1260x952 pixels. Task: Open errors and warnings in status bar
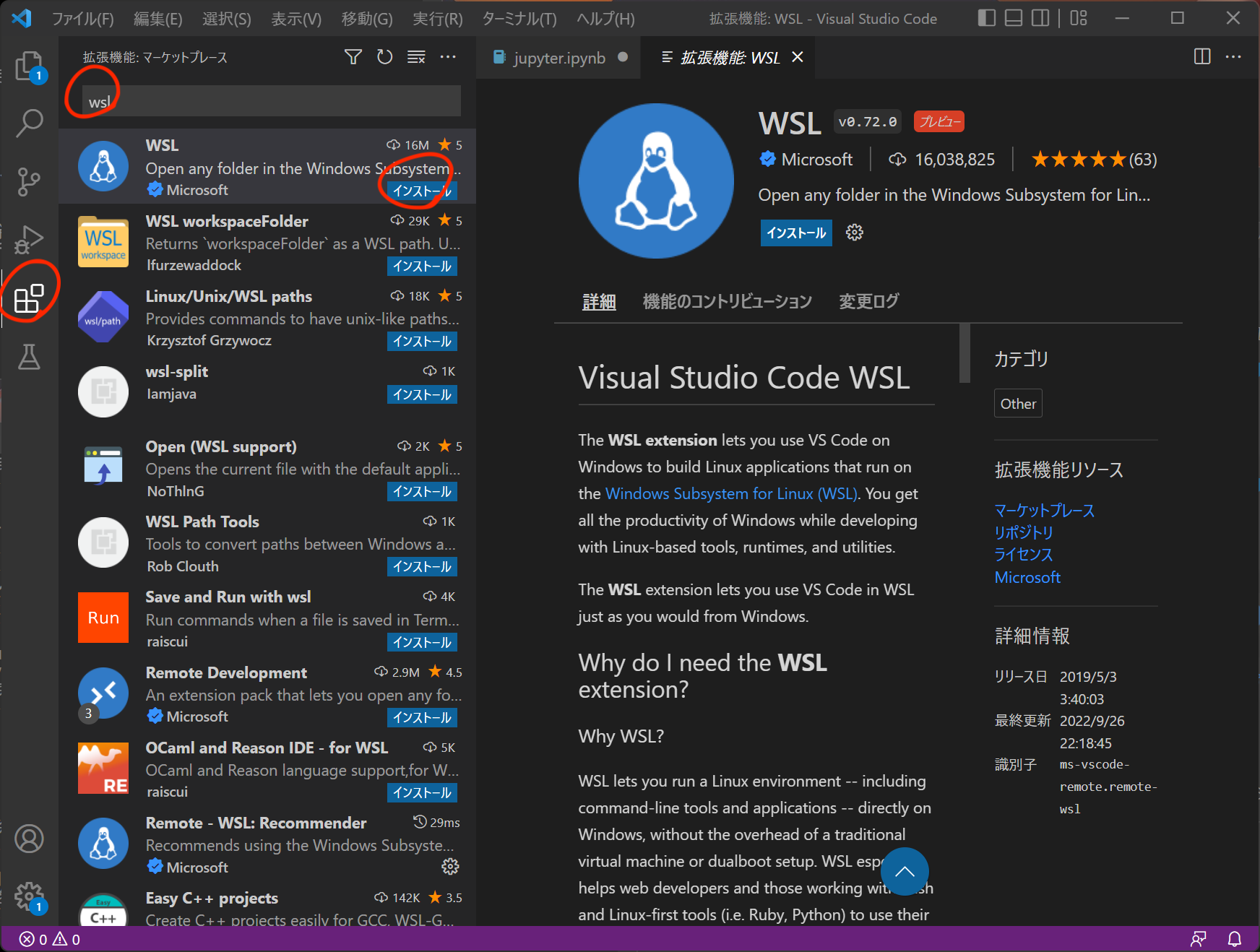[50, 939]
